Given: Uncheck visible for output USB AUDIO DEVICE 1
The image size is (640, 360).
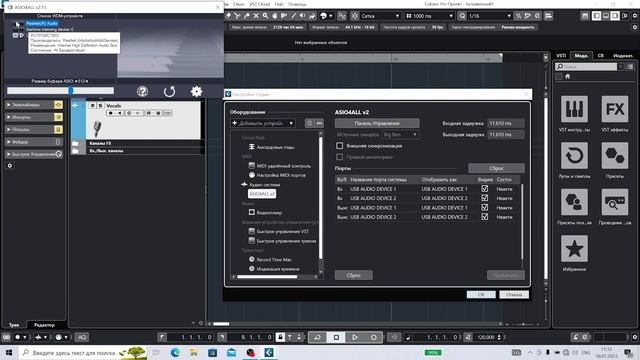Looking at the screenshot, I should pos(484,207).
